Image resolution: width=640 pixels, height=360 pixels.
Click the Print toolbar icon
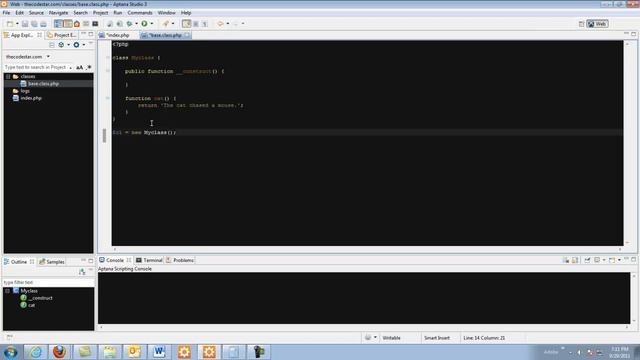43,24
